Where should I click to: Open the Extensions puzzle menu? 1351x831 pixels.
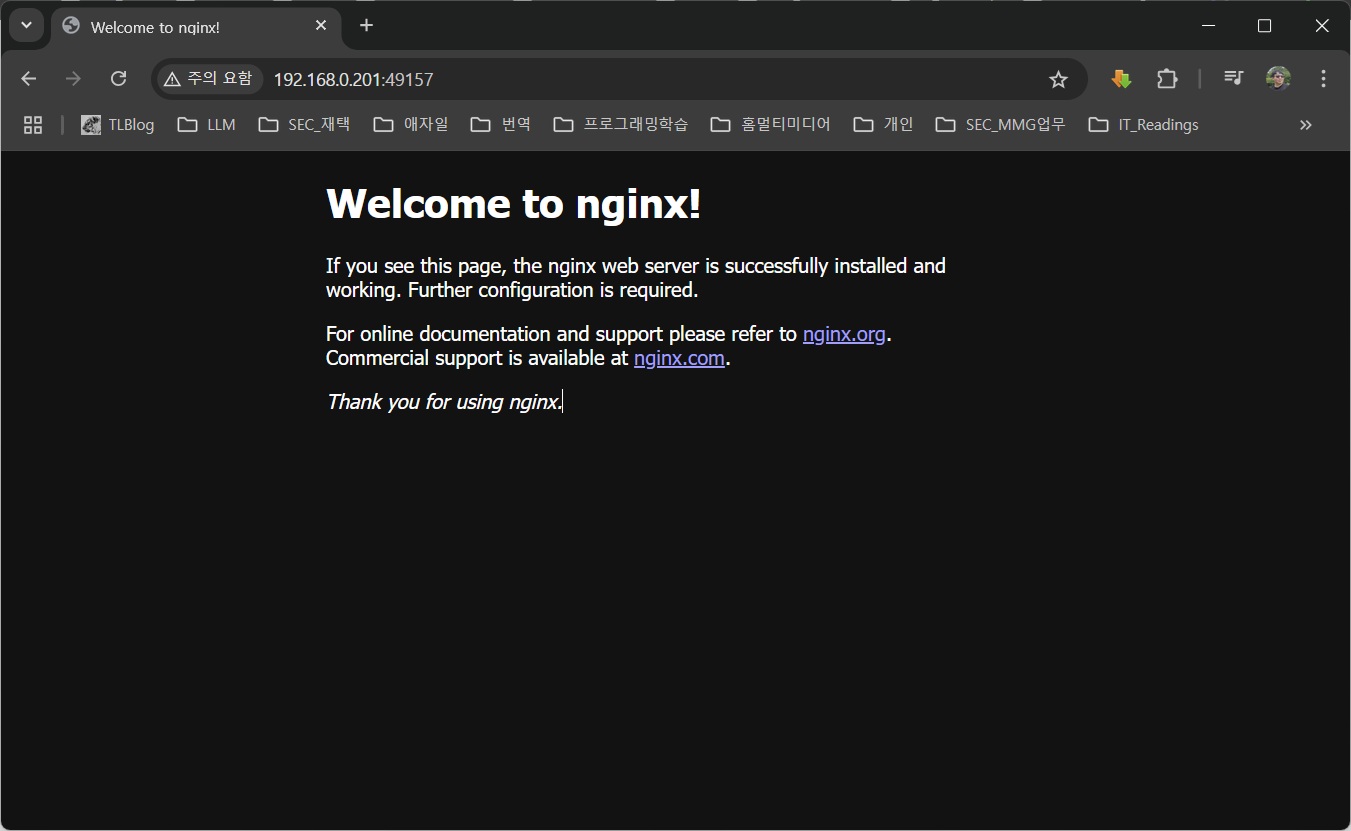point(1166,79)
